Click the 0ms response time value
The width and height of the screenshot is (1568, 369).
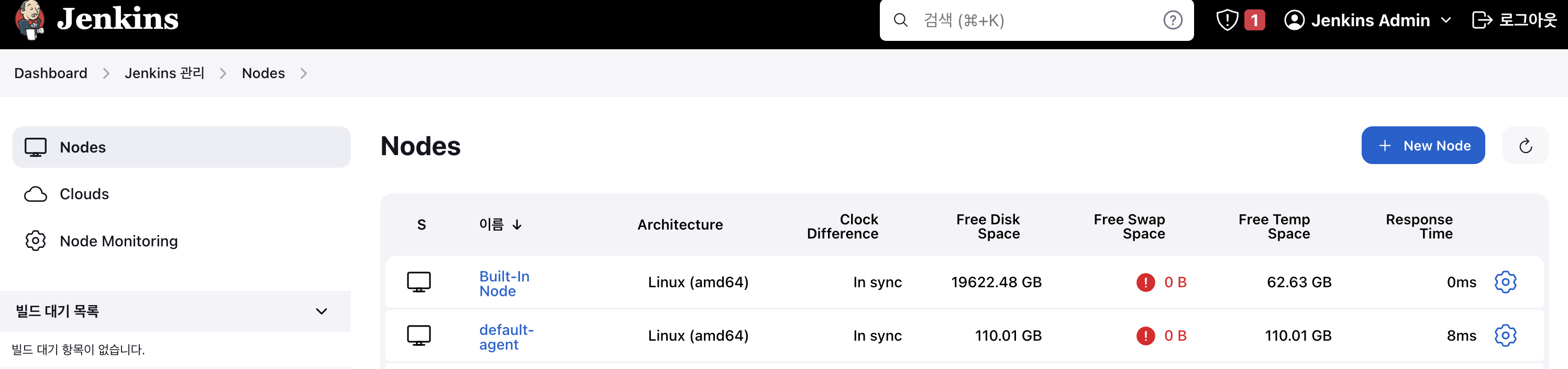pos(1462,282)
